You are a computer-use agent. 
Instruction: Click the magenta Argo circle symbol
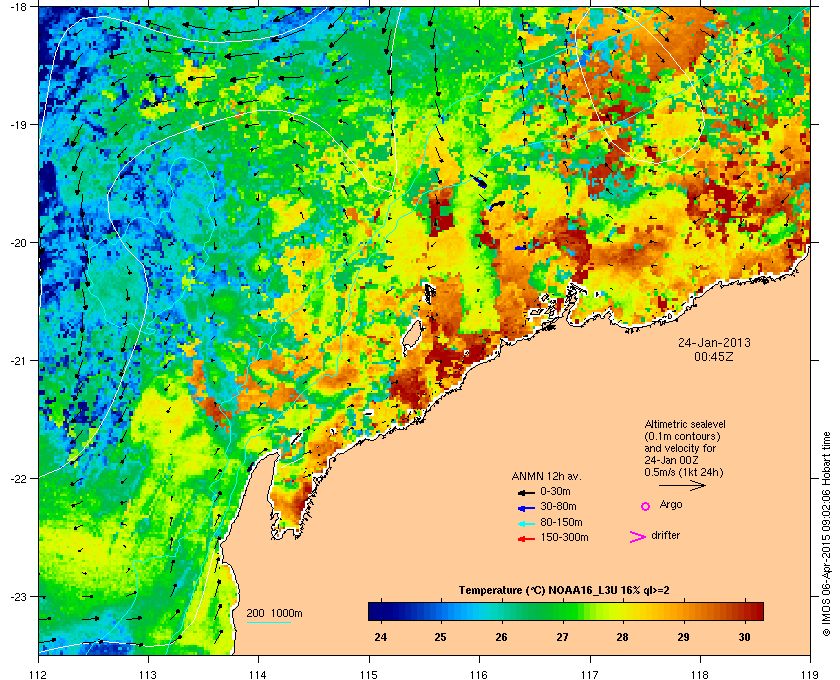[646, 506]
